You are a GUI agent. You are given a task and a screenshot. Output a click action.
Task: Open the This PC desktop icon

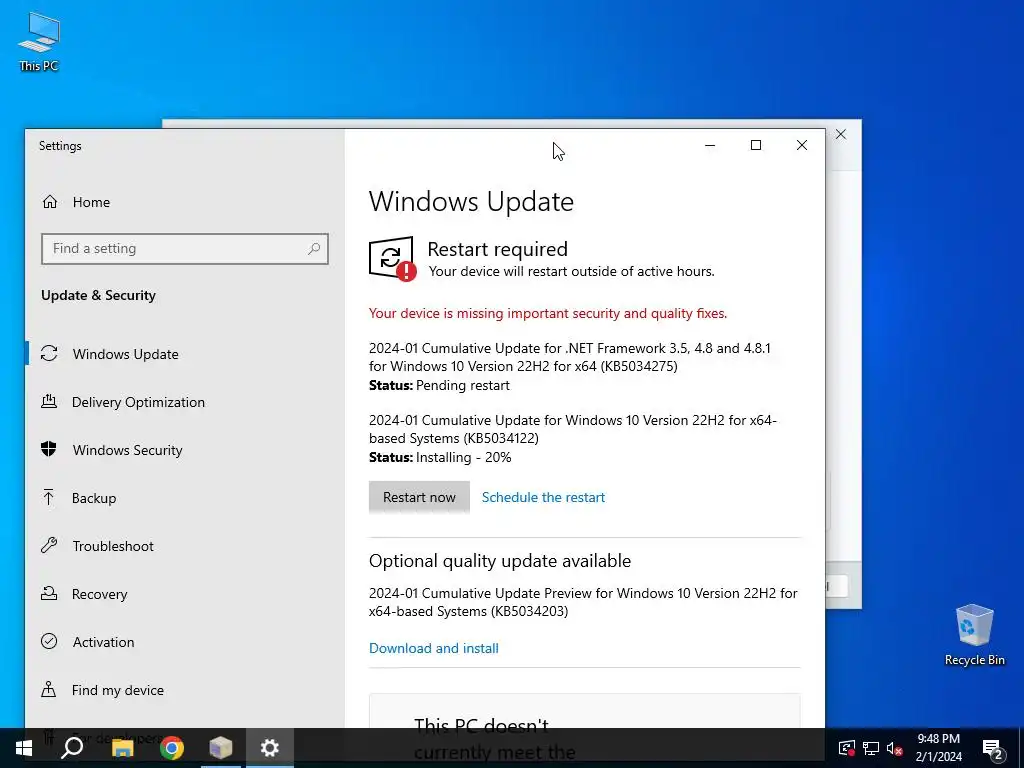point(39,41)
